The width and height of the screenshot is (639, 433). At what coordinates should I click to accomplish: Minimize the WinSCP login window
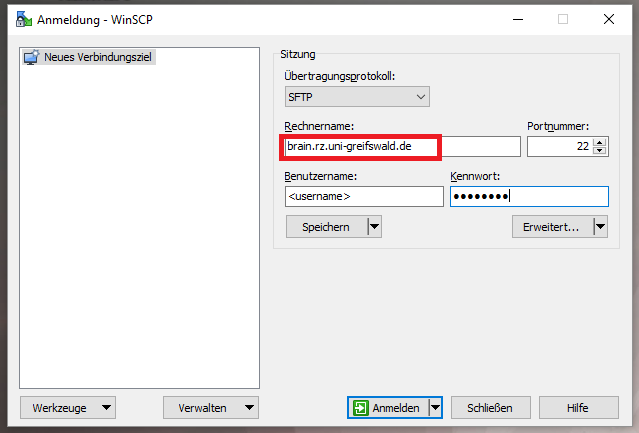[516, 18]
